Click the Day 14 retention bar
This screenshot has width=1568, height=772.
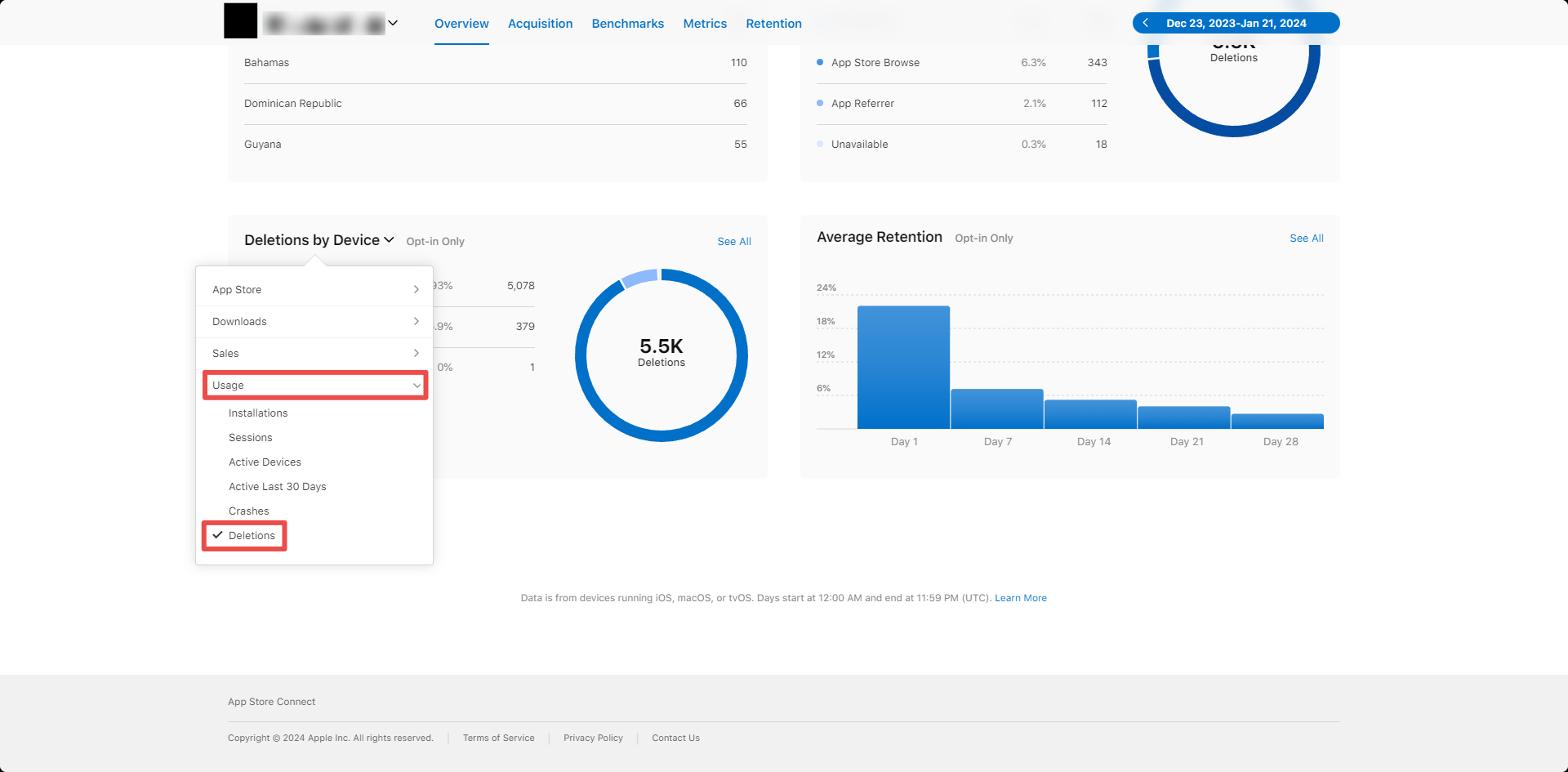click(x=1090, y=414)
